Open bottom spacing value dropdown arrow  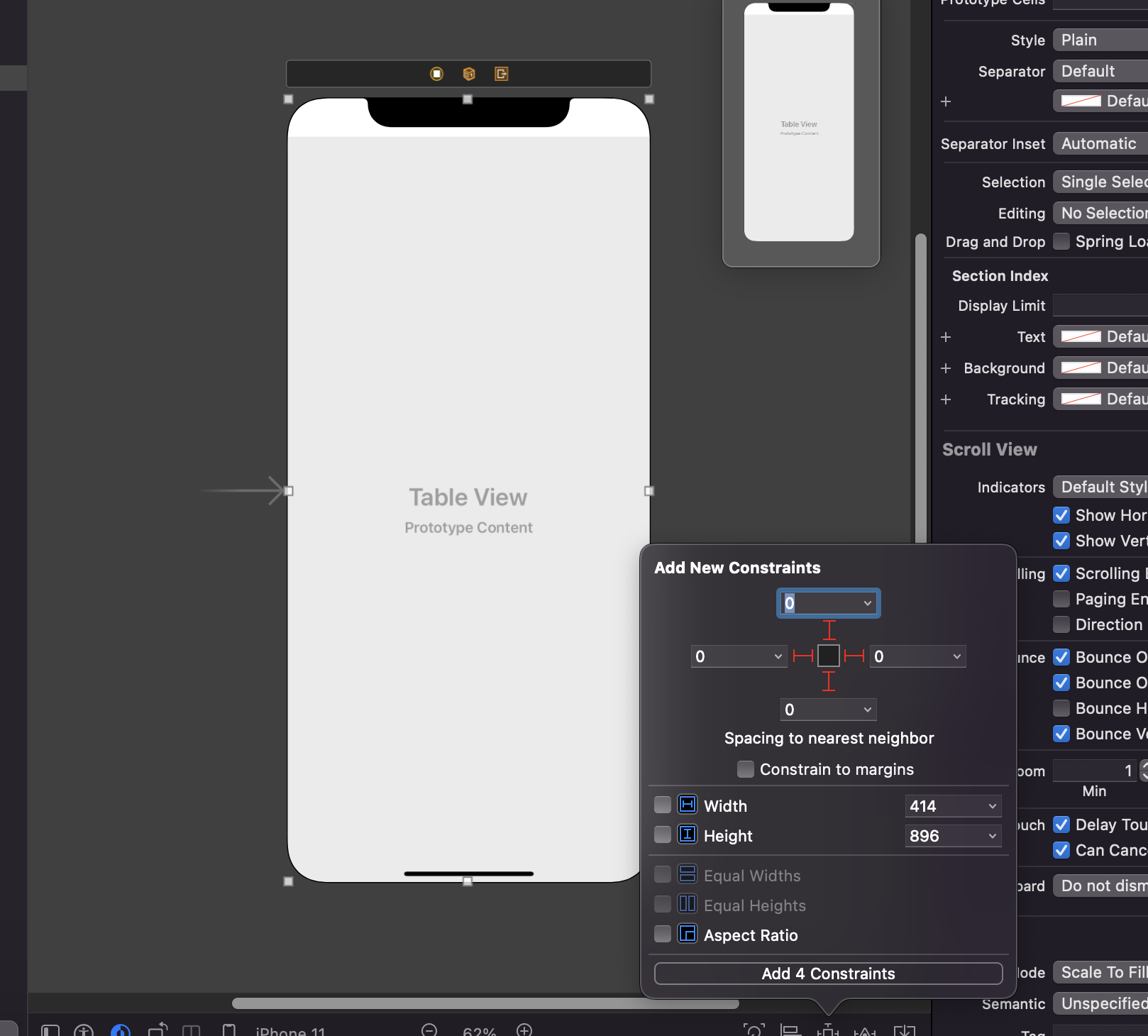[868, 710]
